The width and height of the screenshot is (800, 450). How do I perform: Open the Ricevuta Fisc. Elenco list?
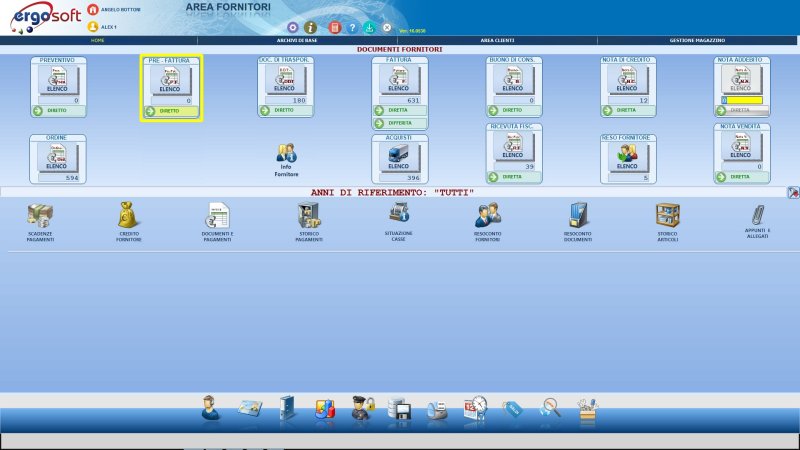513,146
